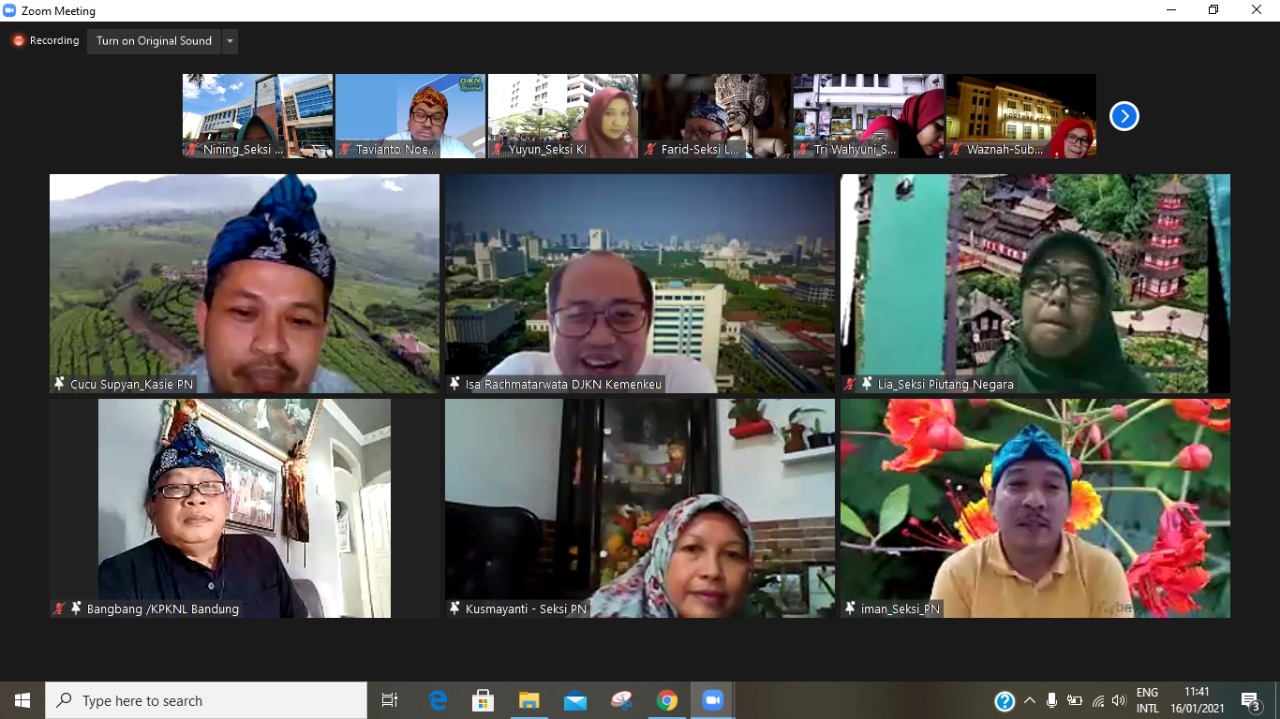The image size is (1280, 719).
Task: Open File Explorer from the taskbar
Action: pos(529,701)
